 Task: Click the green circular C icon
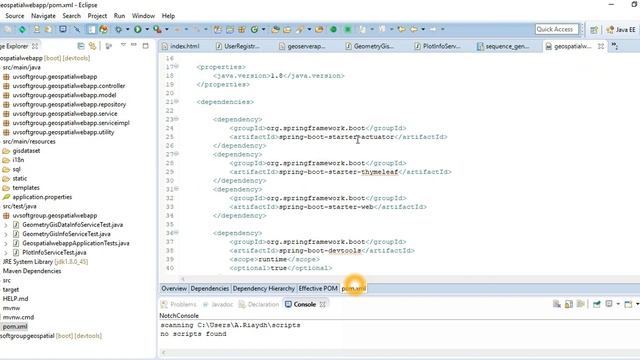tap(254, 29)
